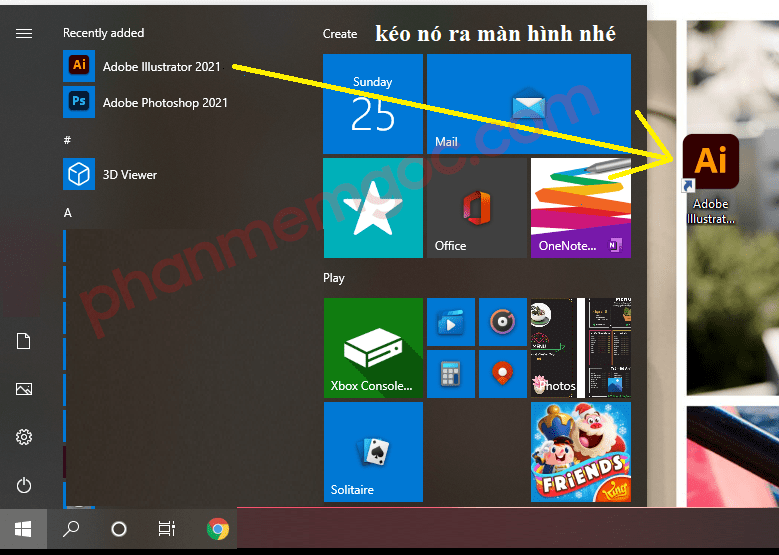
Task: Open the Groove Music small tile
Action: point(502,322)
